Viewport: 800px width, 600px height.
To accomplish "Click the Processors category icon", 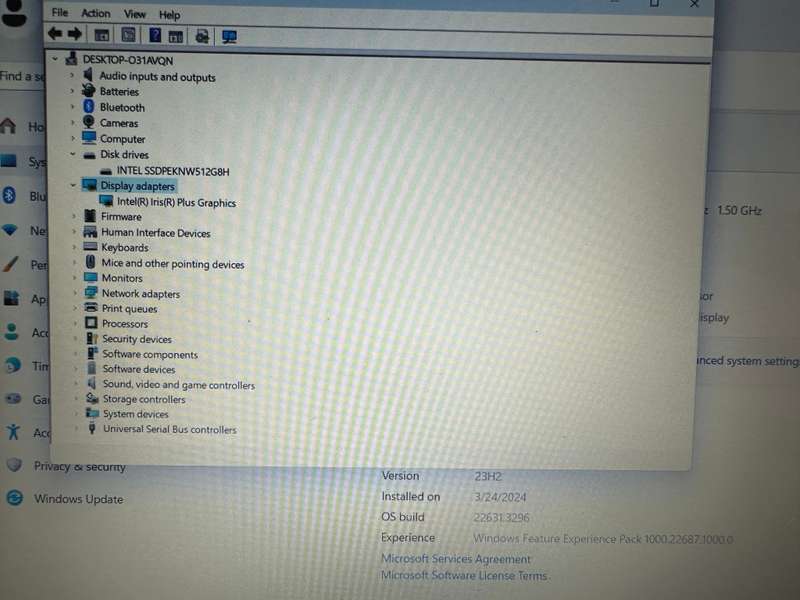I will [91, 323].
